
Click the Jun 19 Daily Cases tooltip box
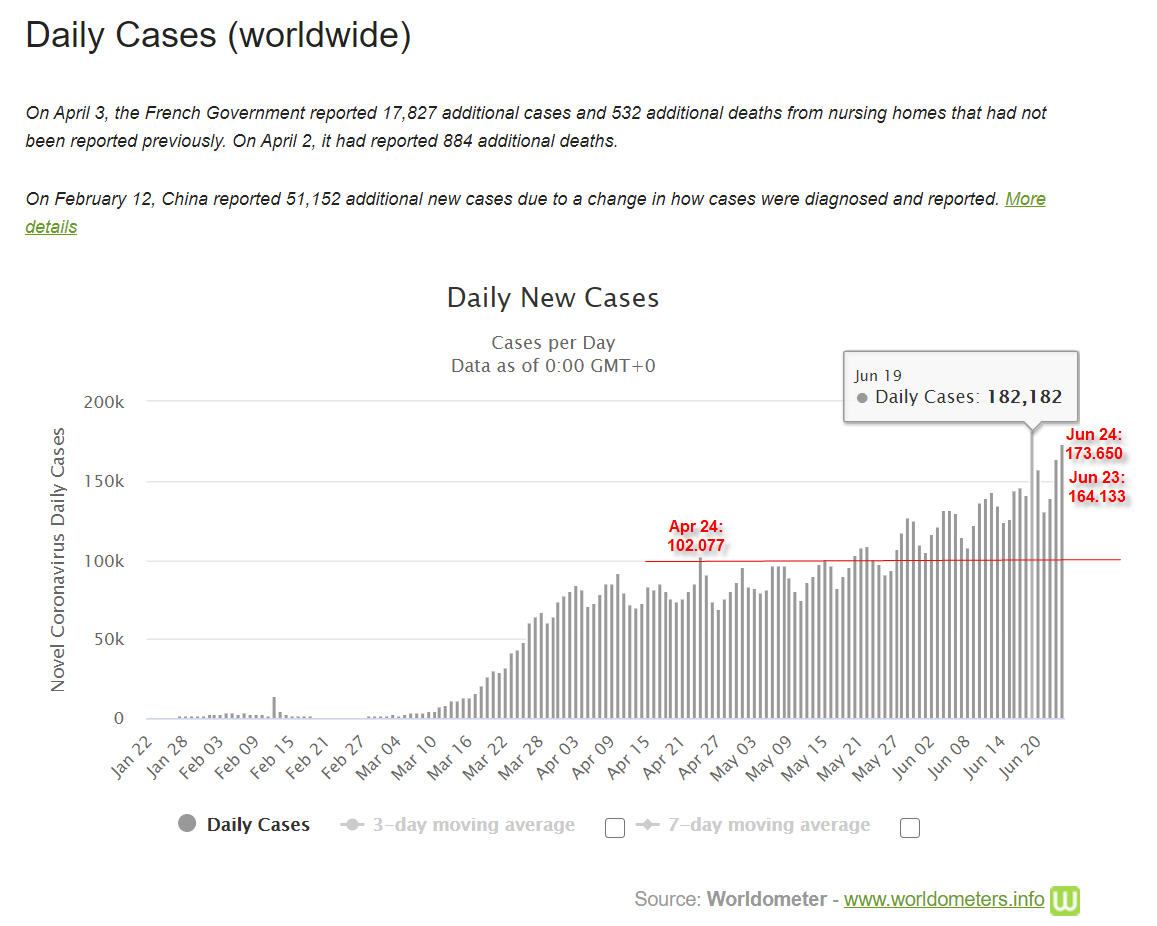[x=961, y=387]
